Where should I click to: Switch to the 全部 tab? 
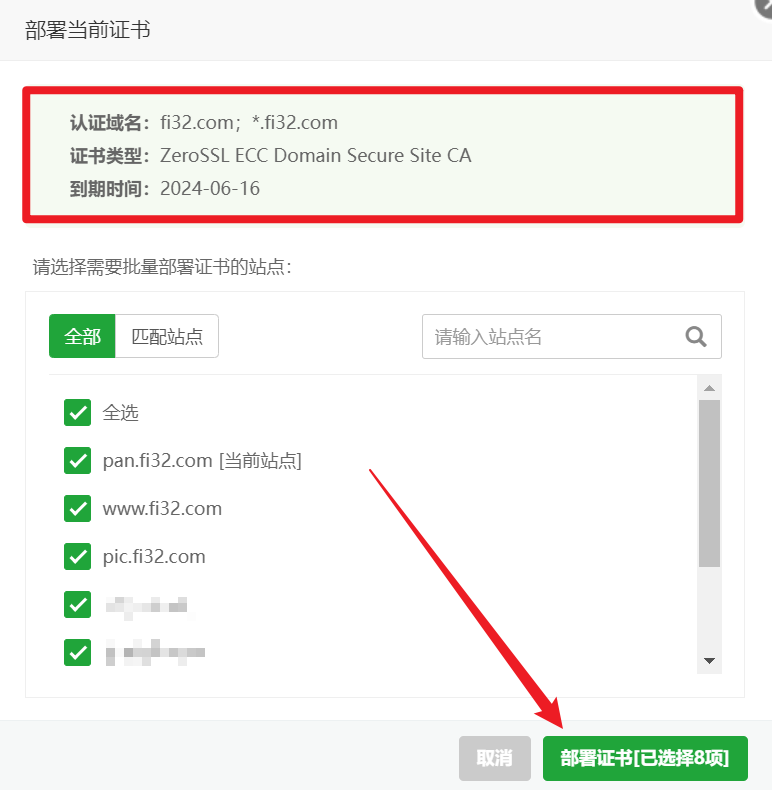[x=82, y=336]
